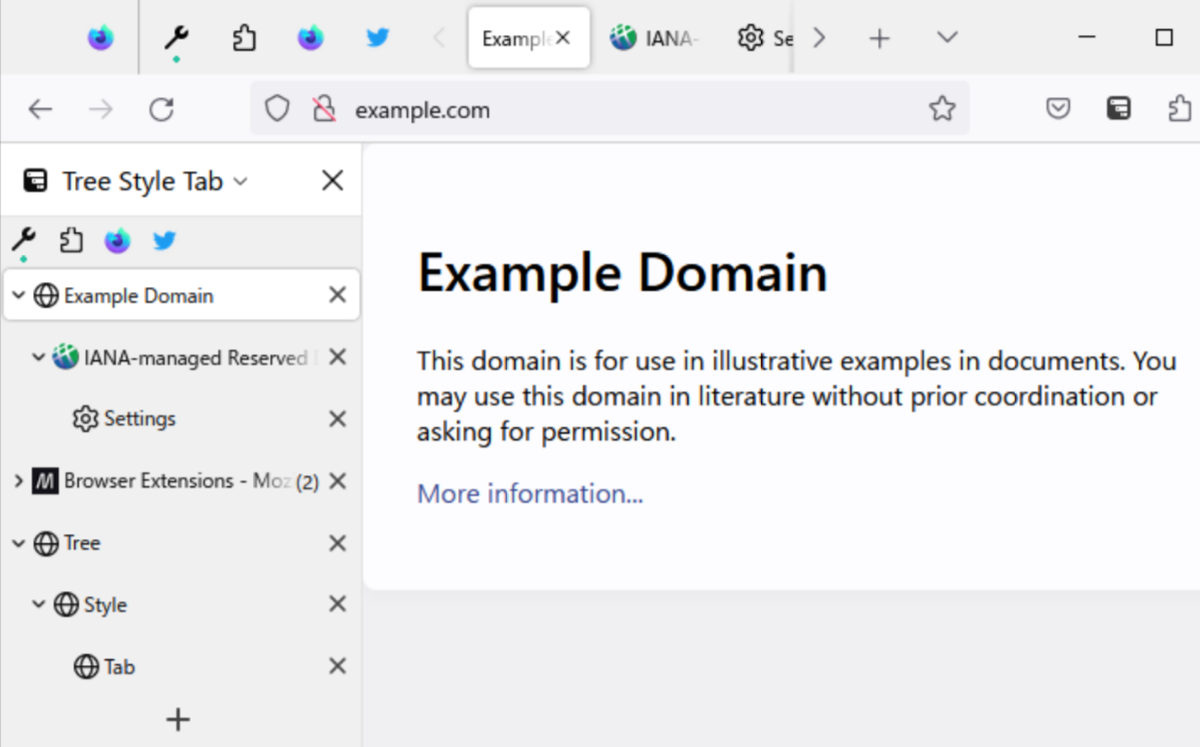Click the Pocket save icon
1200x747 pixels.
[1058, 109]
